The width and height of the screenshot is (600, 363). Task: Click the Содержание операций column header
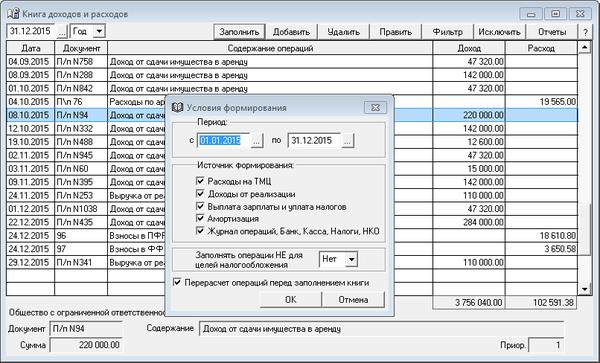click(270, 48)
